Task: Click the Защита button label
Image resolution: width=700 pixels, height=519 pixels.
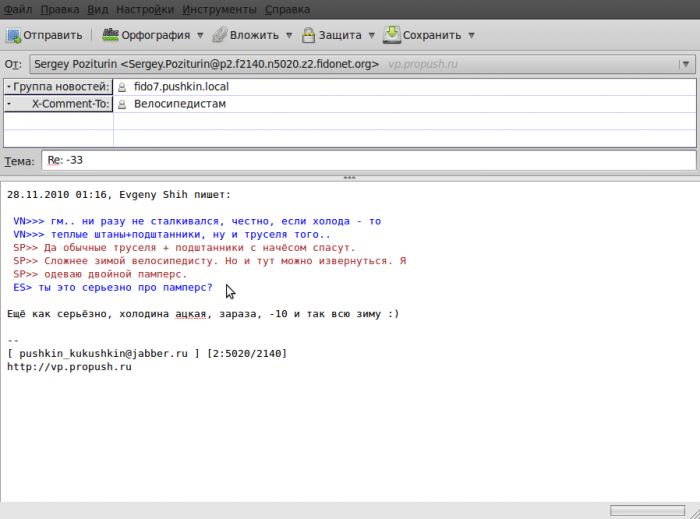Action: 340,35
